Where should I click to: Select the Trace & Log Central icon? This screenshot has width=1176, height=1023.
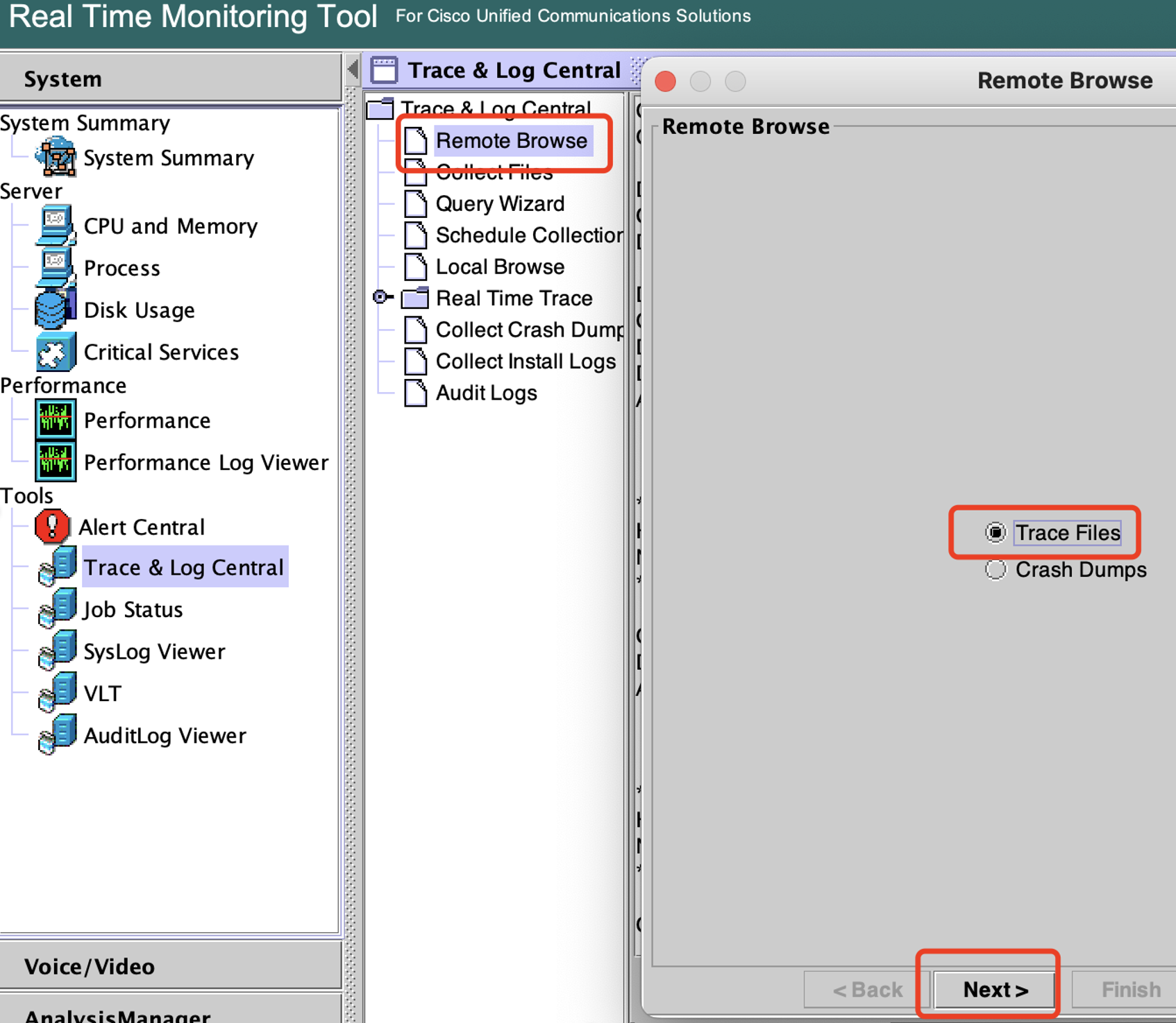(57, 567)
